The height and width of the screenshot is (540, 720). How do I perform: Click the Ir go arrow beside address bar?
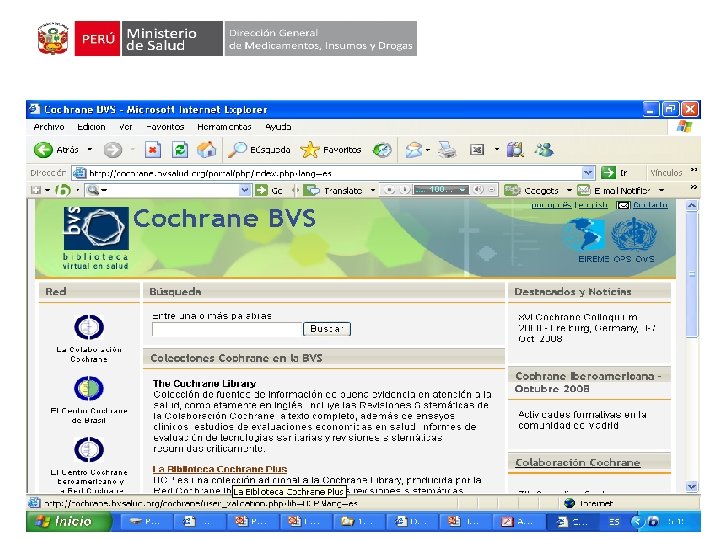(x=608, y=173)
